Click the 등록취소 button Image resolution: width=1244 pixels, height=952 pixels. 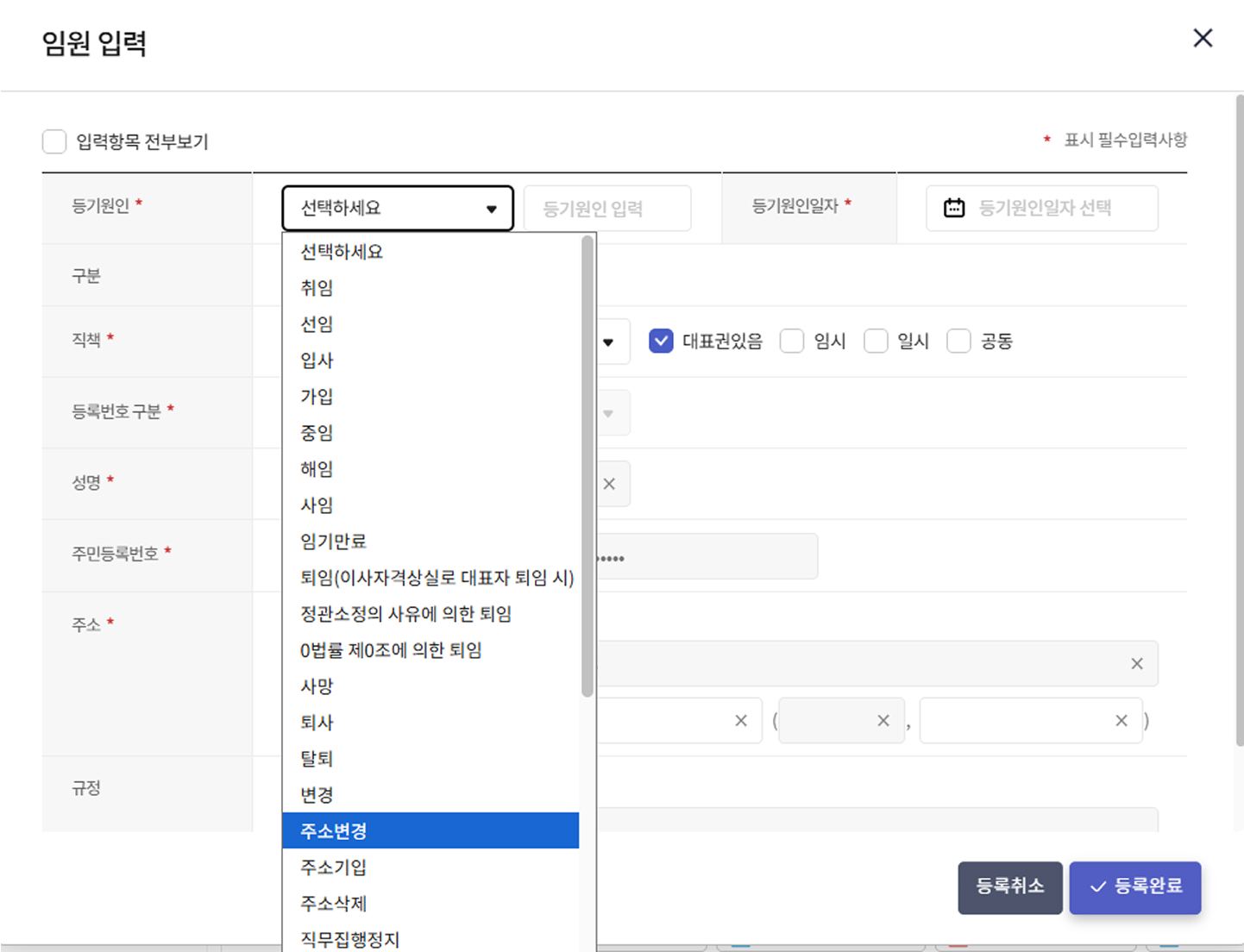(x=1010, y=887)
